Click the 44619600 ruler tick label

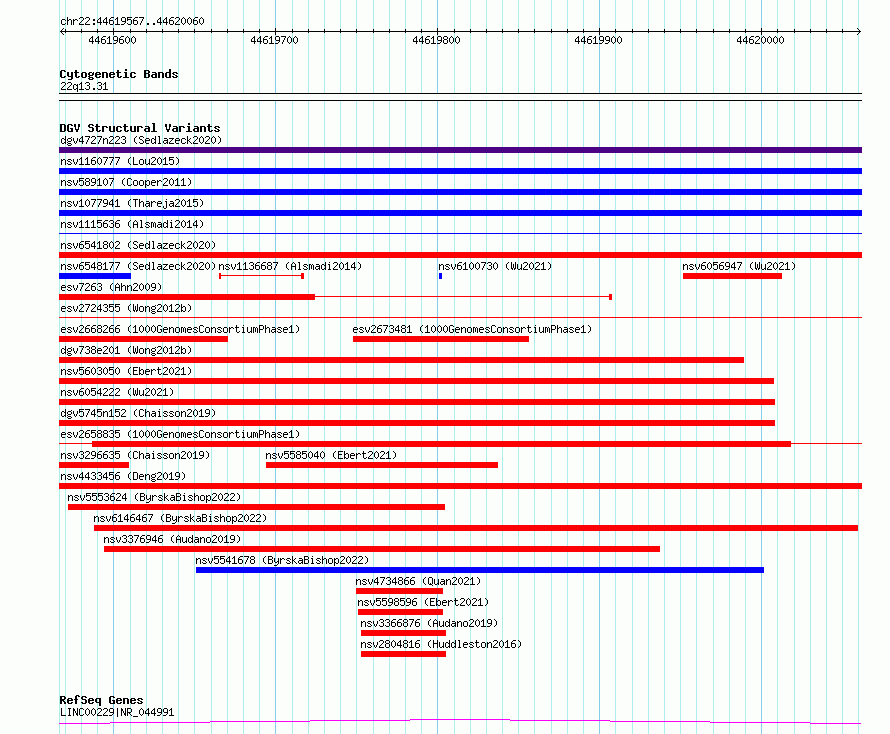(112, 40)
